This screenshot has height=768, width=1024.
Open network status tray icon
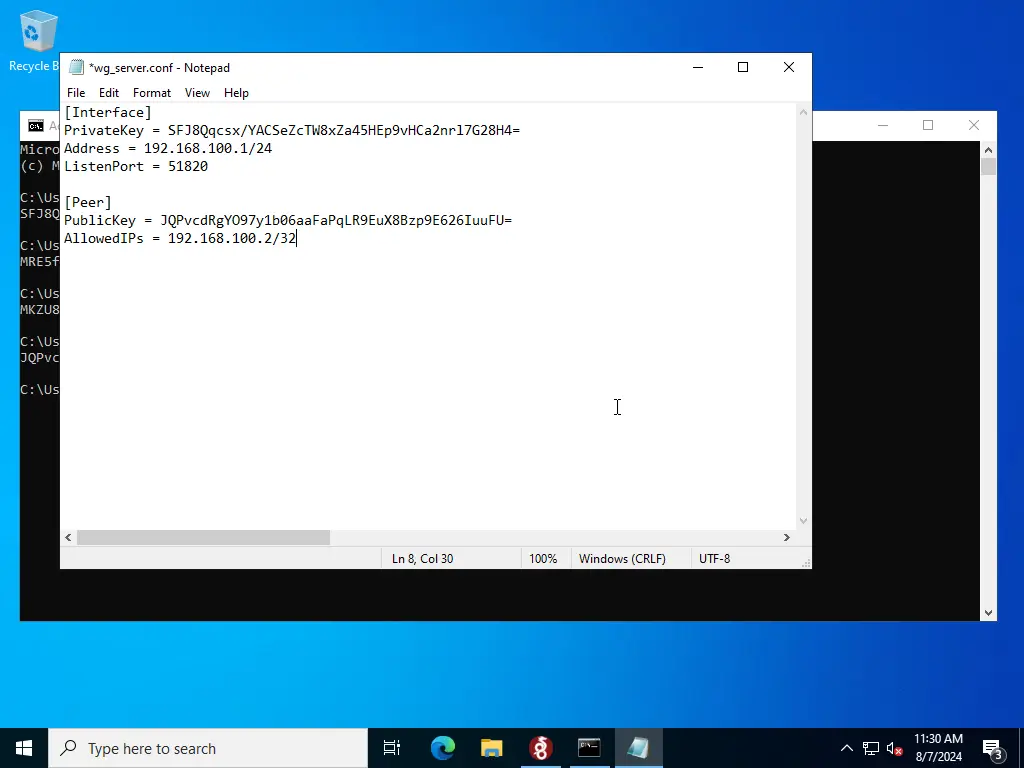(x=871, y=748)
